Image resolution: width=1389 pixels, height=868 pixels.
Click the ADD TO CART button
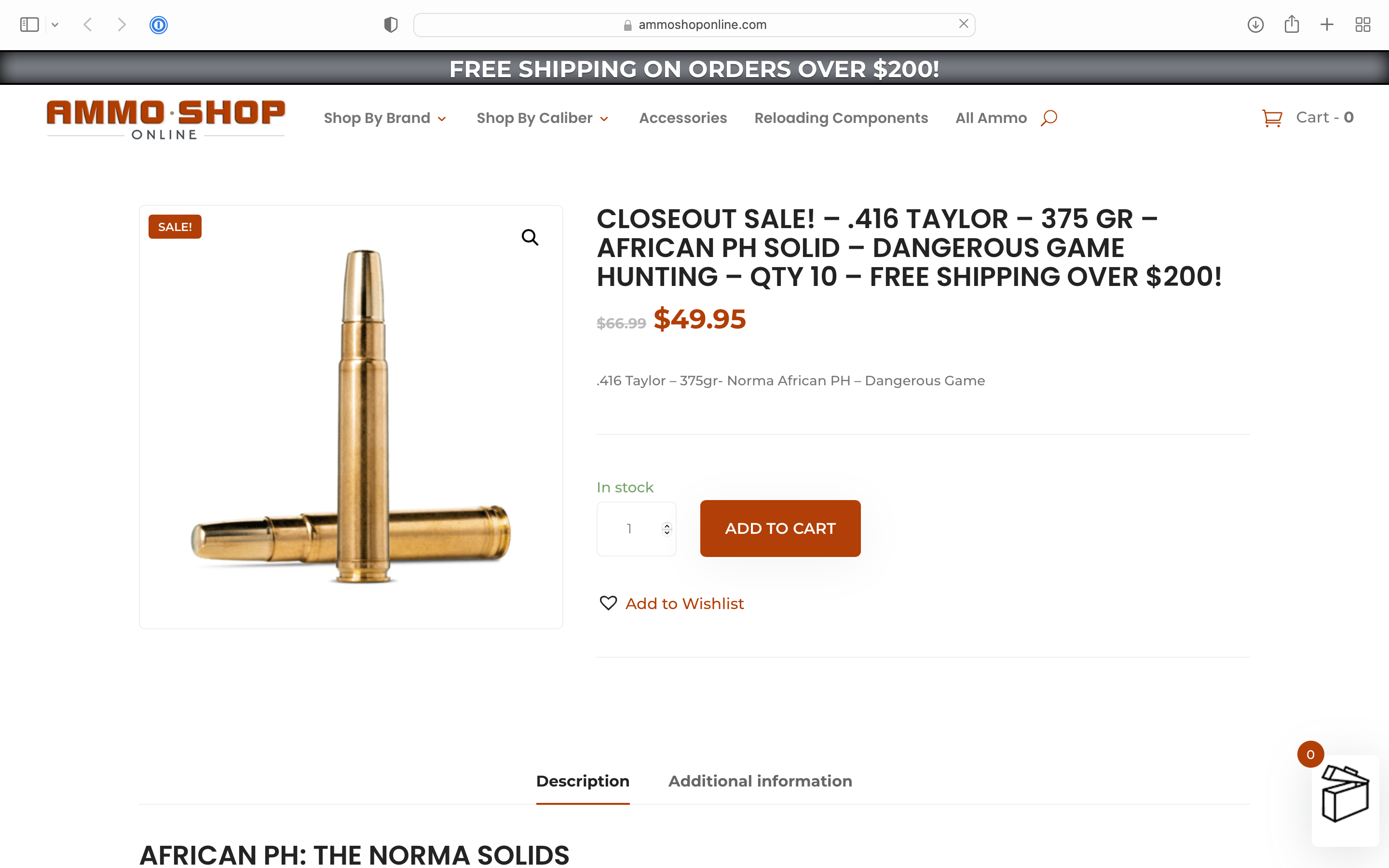pyautogui.click(x=780, y=528)
